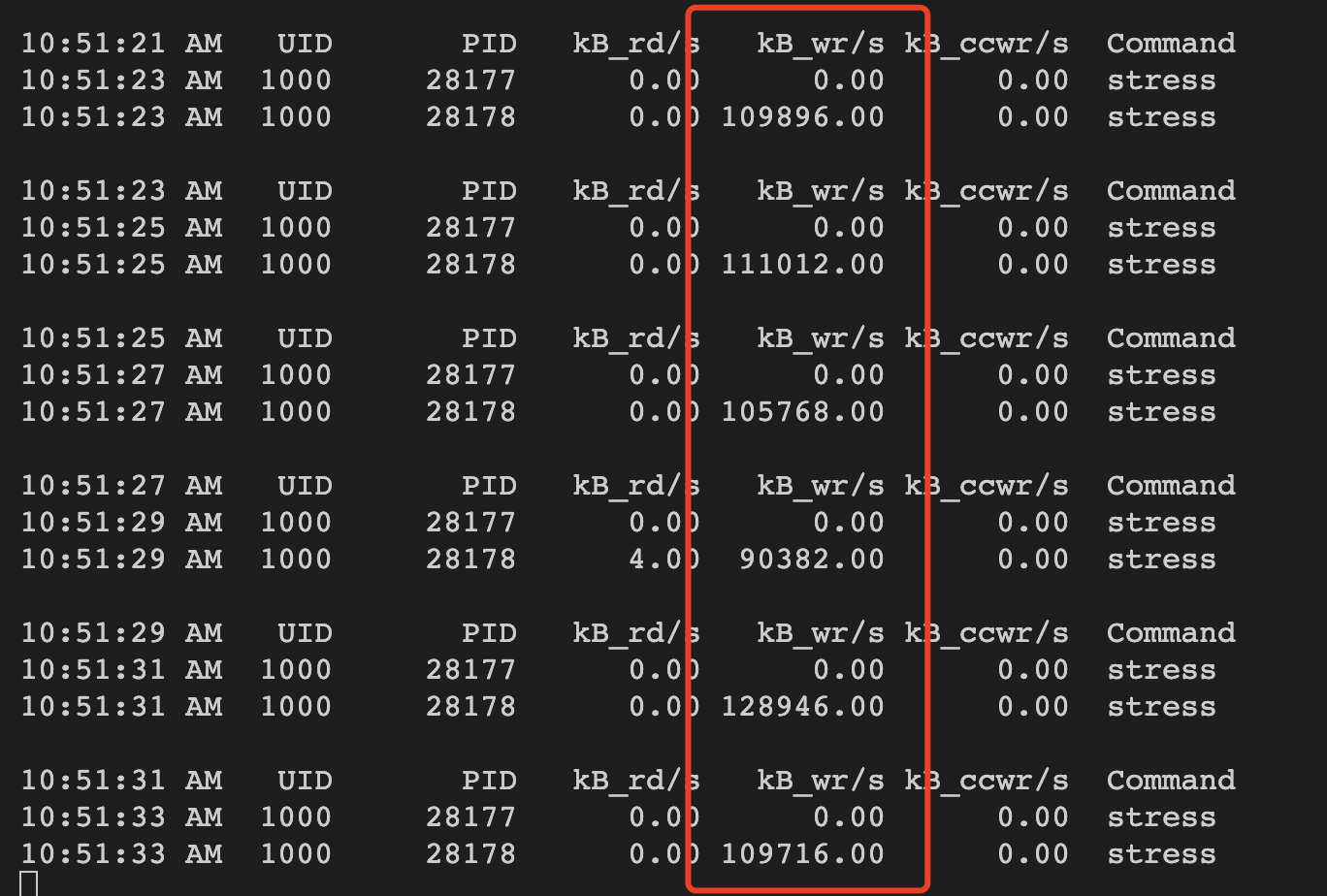
Task: Click Command header in the 10:51:21 header row
Action: point(1171,44)
